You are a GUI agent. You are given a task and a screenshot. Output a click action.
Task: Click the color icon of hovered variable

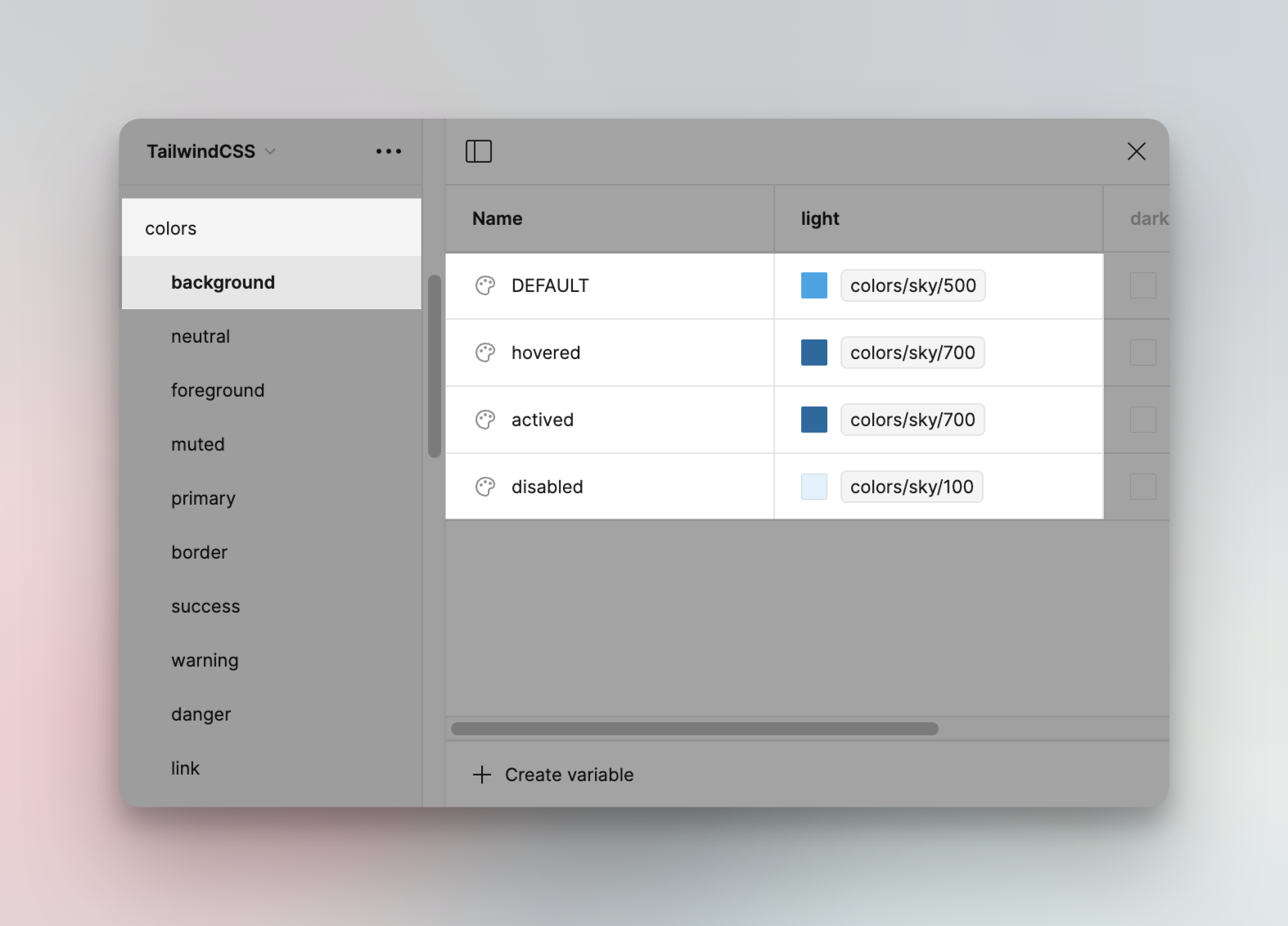tap(485, 353)
